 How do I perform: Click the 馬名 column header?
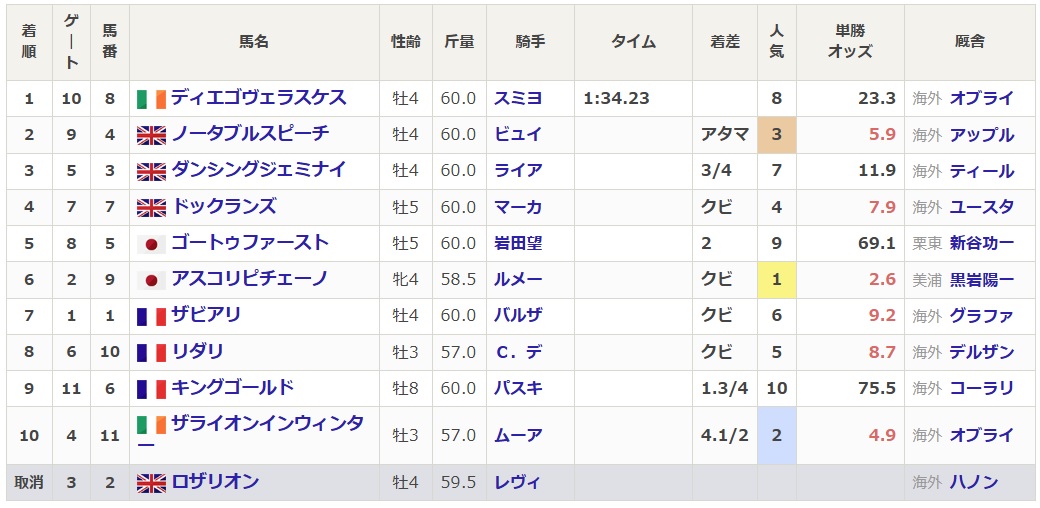254,42
